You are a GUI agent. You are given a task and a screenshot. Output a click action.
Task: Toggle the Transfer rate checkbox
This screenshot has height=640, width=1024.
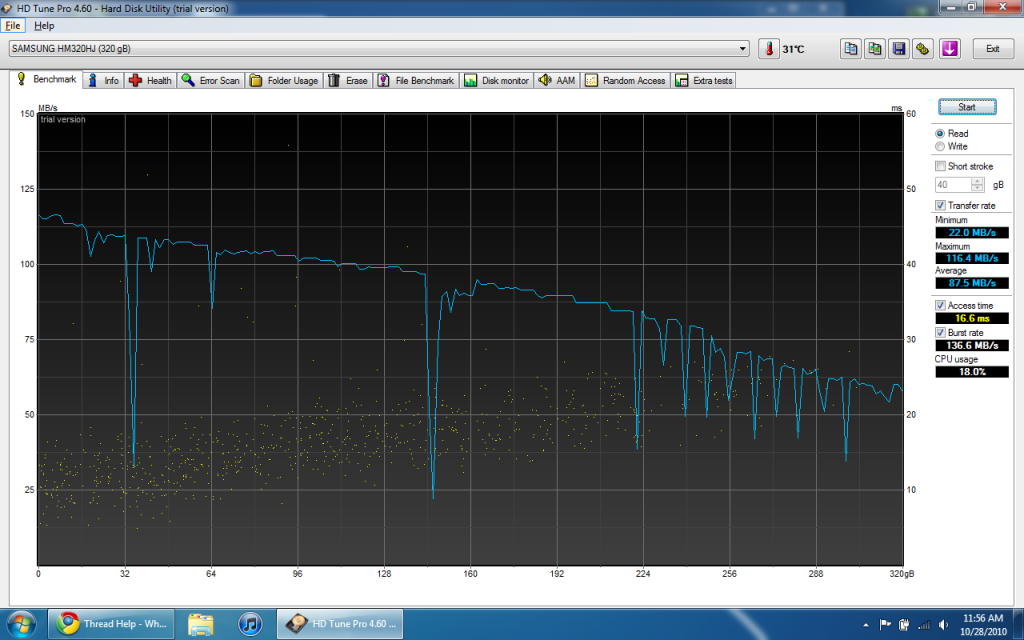coord(940,205)
